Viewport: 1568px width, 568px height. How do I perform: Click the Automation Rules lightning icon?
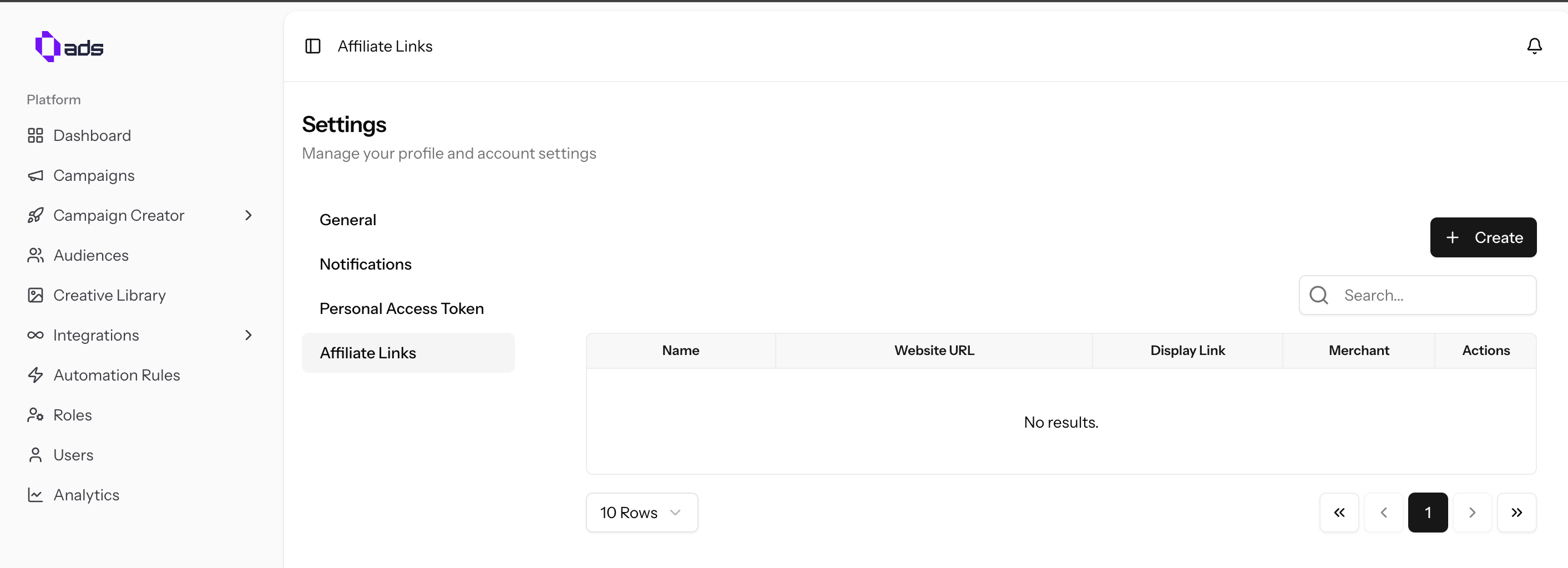[x=36, y=375]
